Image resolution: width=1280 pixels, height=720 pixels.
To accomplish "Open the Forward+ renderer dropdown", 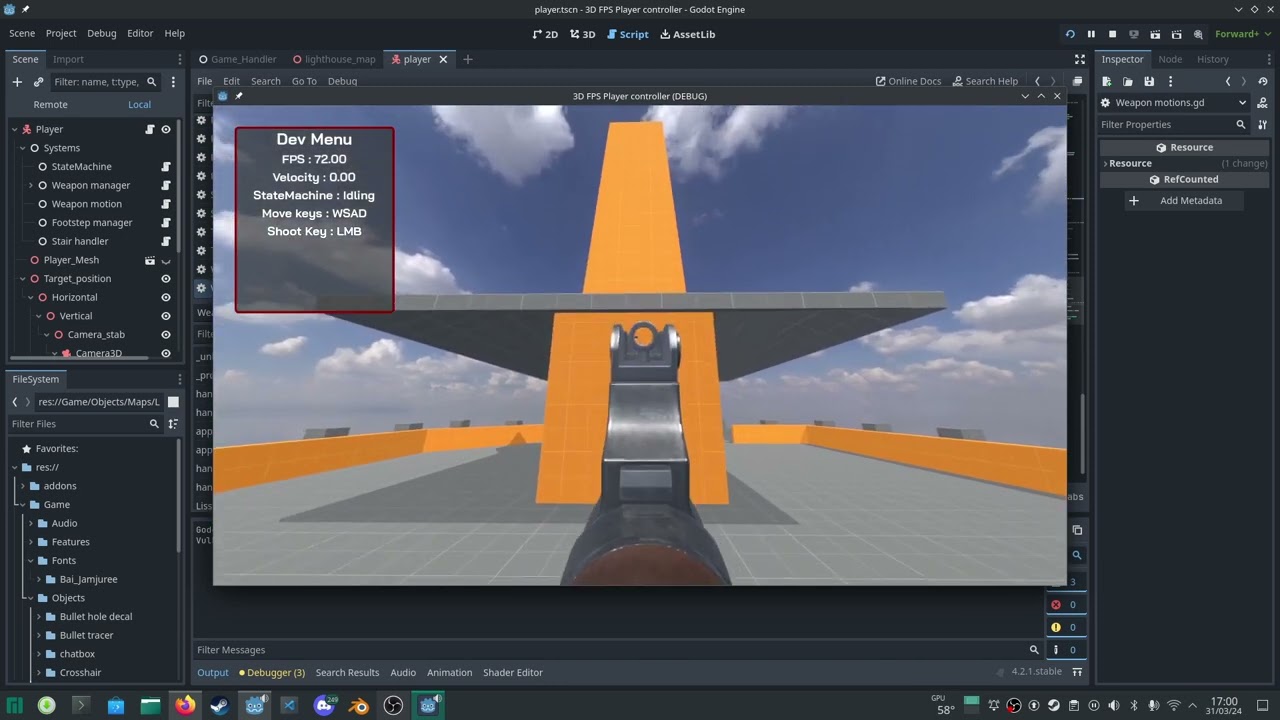I will click(1241, 34).
